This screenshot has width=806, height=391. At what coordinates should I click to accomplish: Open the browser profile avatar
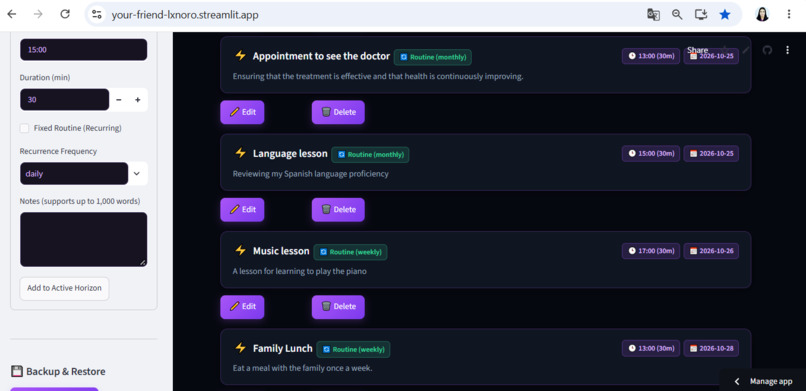pos(762,14)
